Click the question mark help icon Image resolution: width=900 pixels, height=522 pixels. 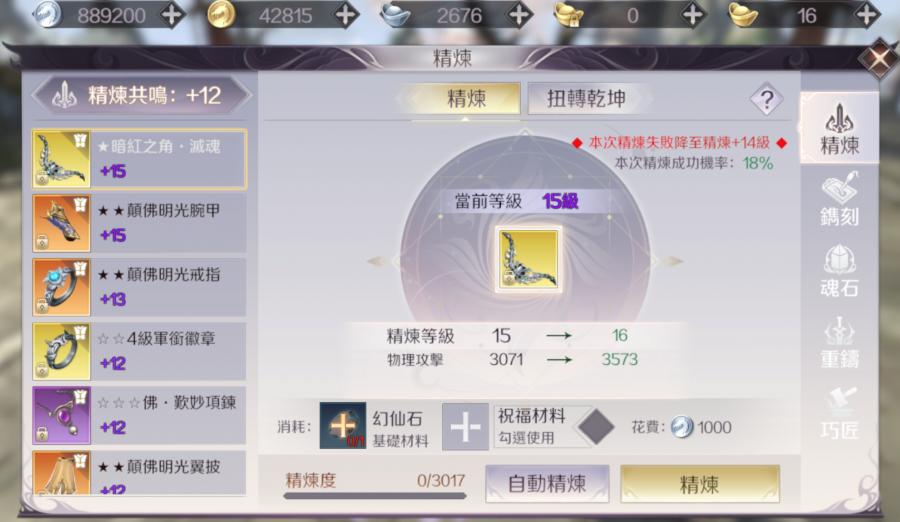767,99
